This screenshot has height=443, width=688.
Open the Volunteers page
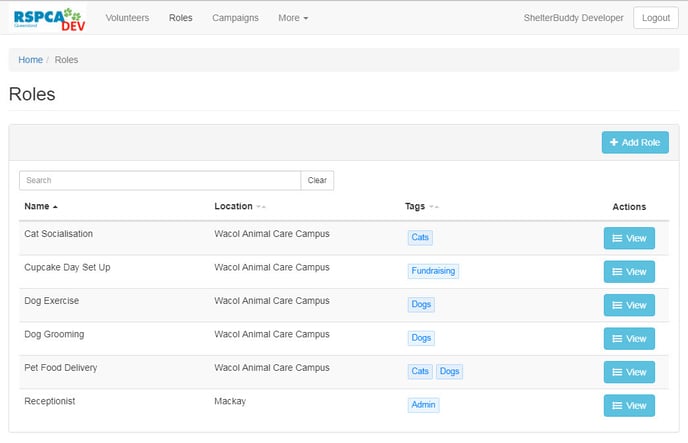[127, 18]
